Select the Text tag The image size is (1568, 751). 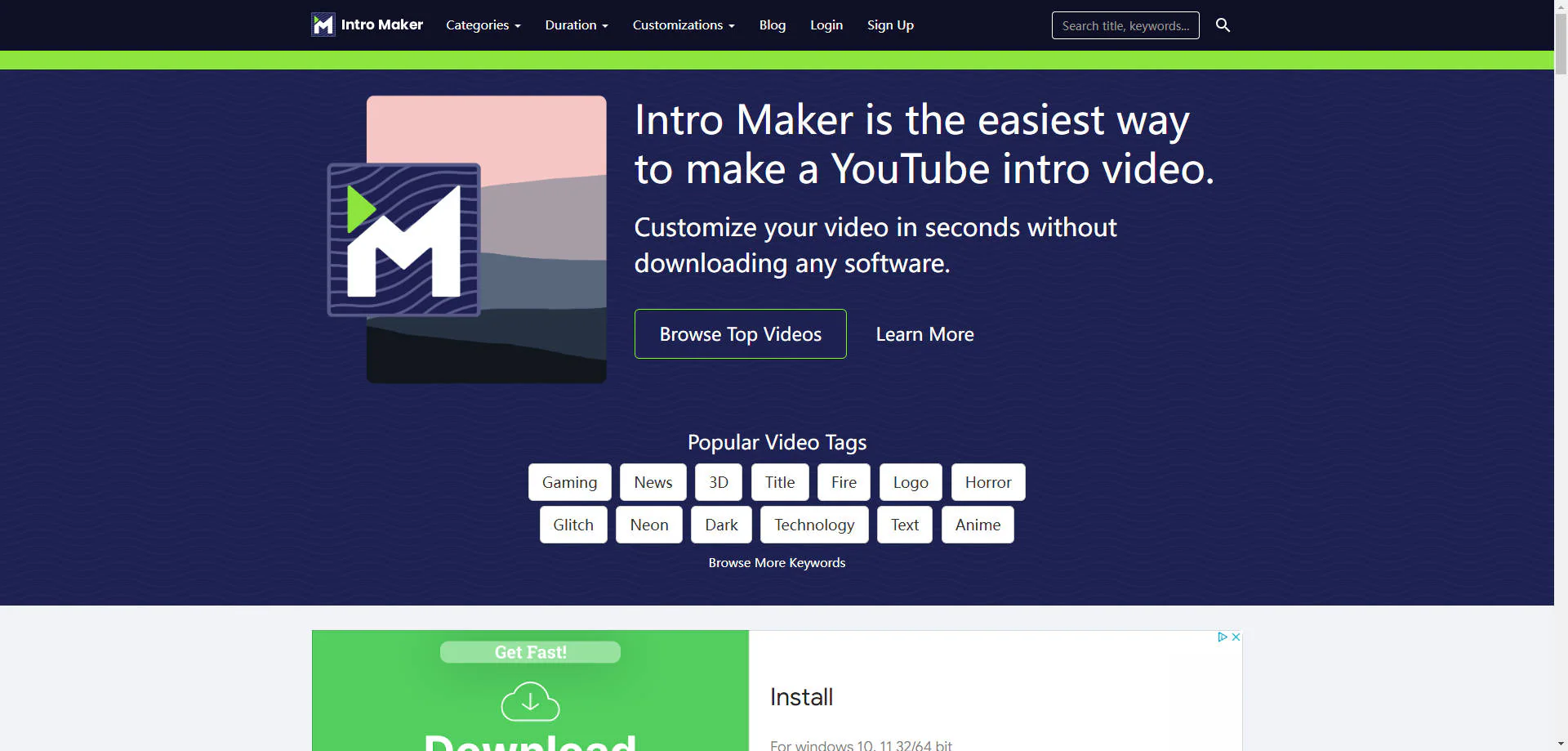coord(905,525)
